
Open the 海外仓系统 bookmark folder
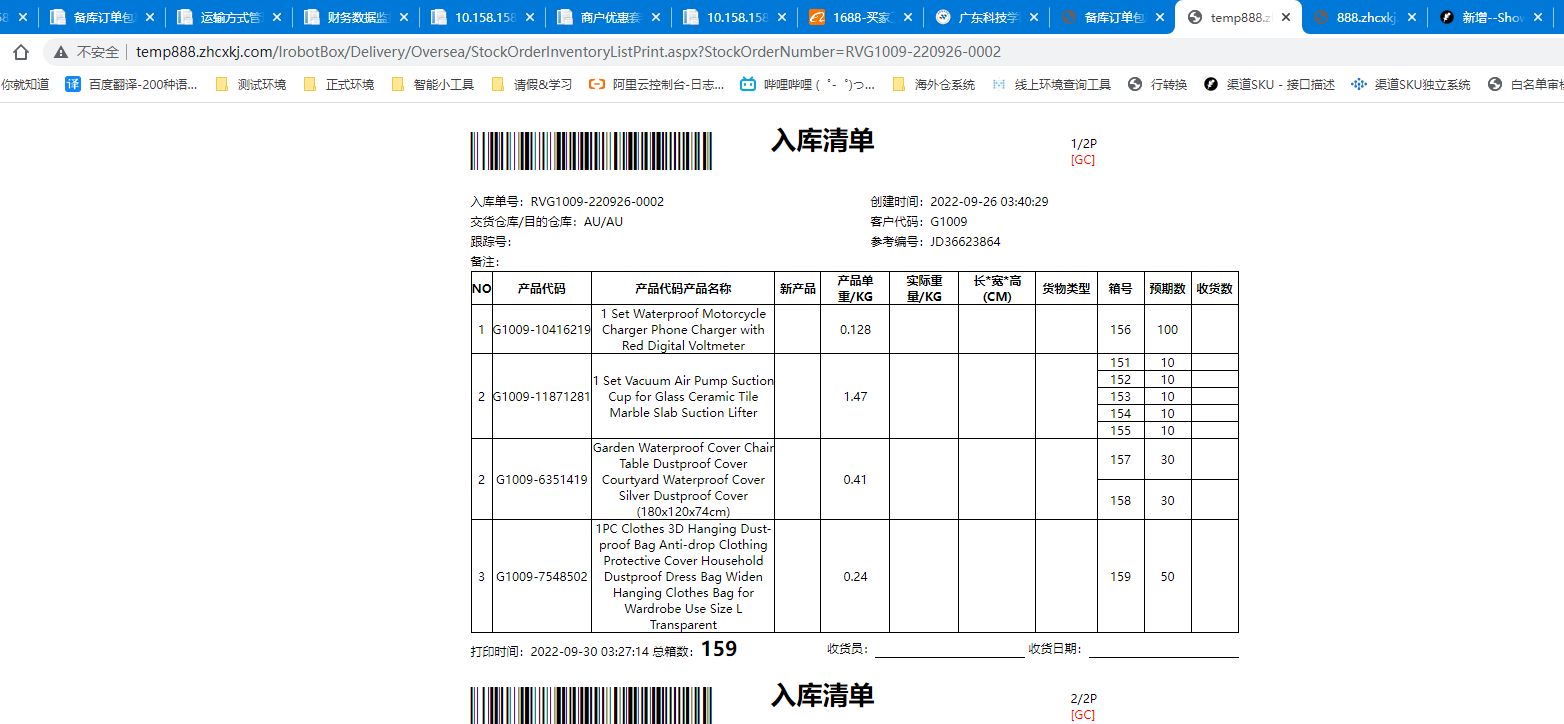(x=934, y=84)
